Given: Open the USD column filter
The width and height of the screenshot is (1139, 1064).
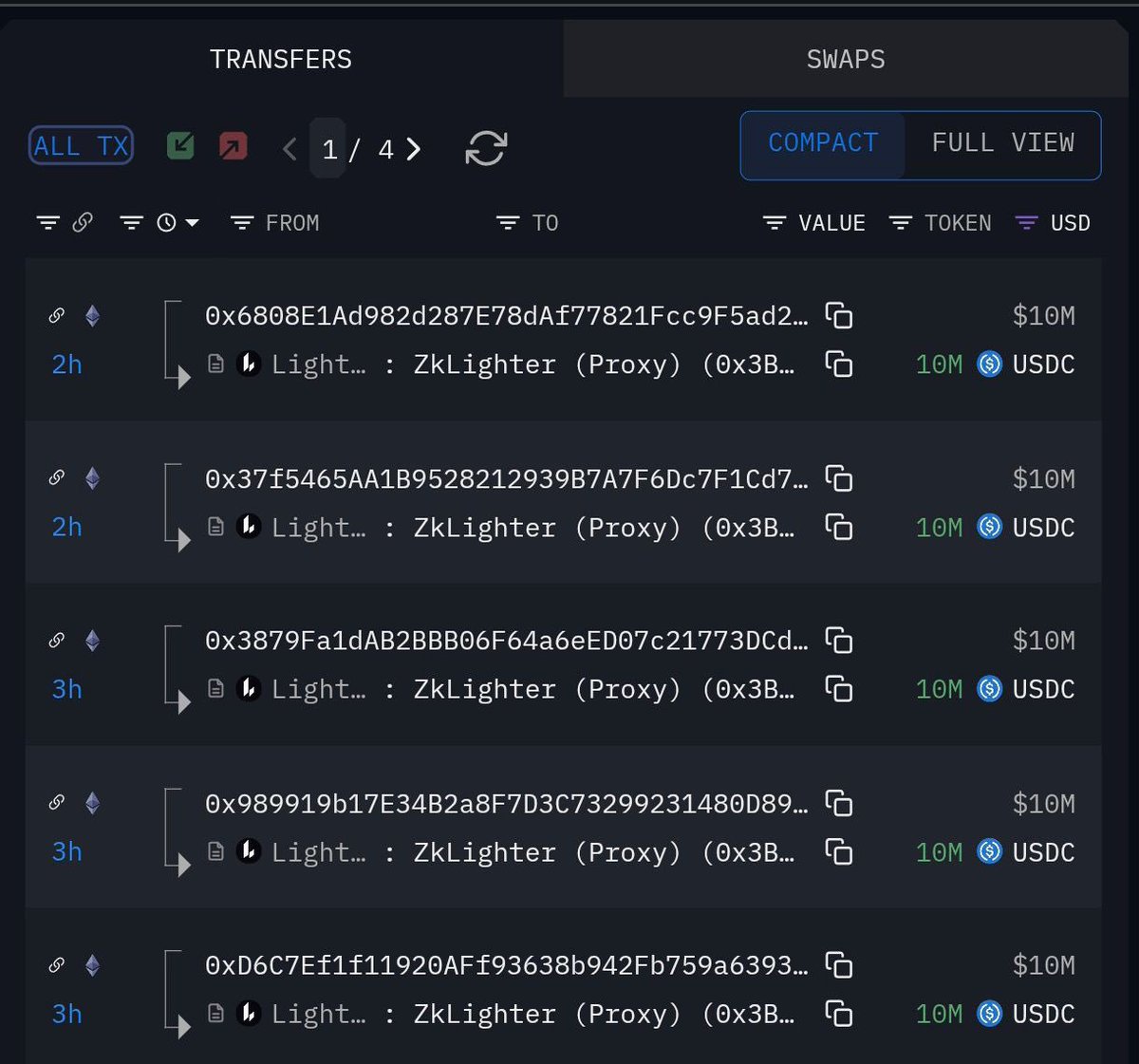Looking at the screenshot, I should pos(1026,223).
